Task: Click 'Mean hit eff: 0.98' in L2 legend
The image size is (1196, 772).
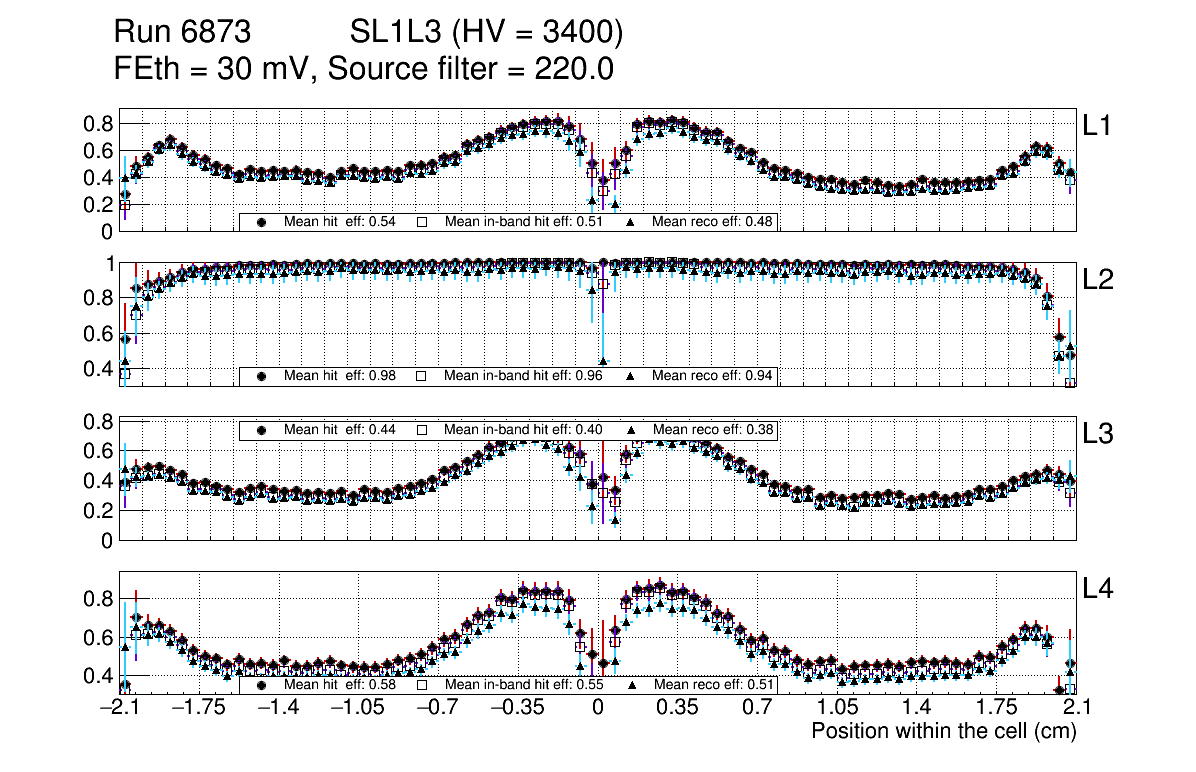Action: (340, 376)
